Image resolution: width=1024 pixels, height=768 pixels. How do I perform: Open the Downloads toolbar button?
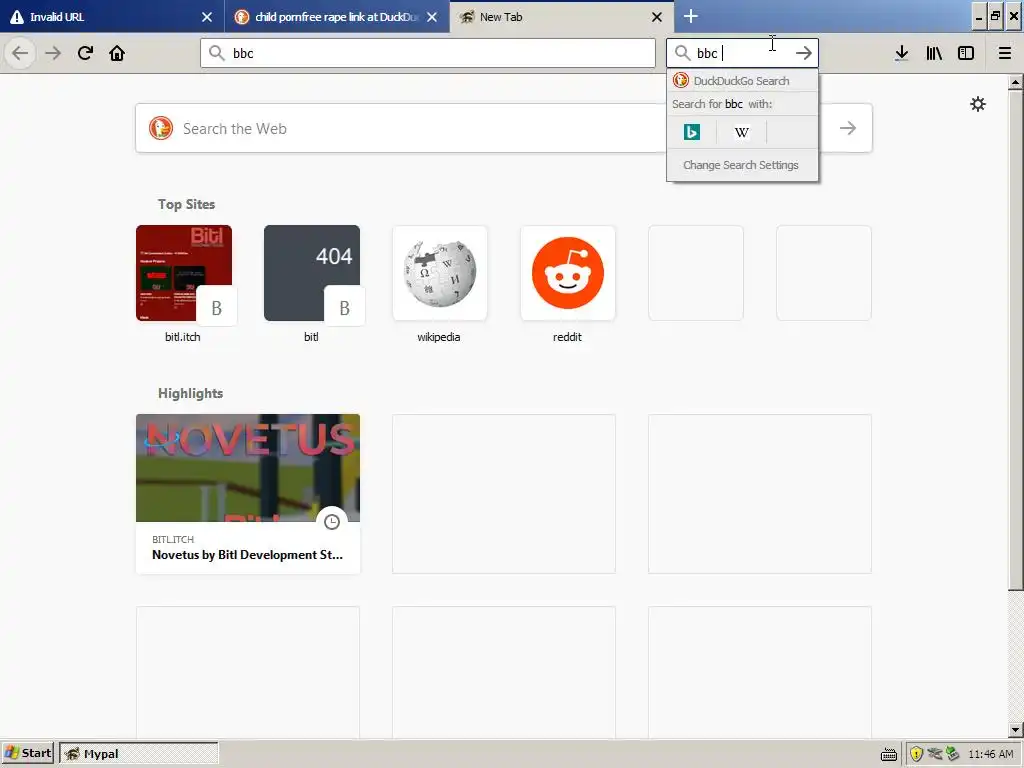point(902,53)
